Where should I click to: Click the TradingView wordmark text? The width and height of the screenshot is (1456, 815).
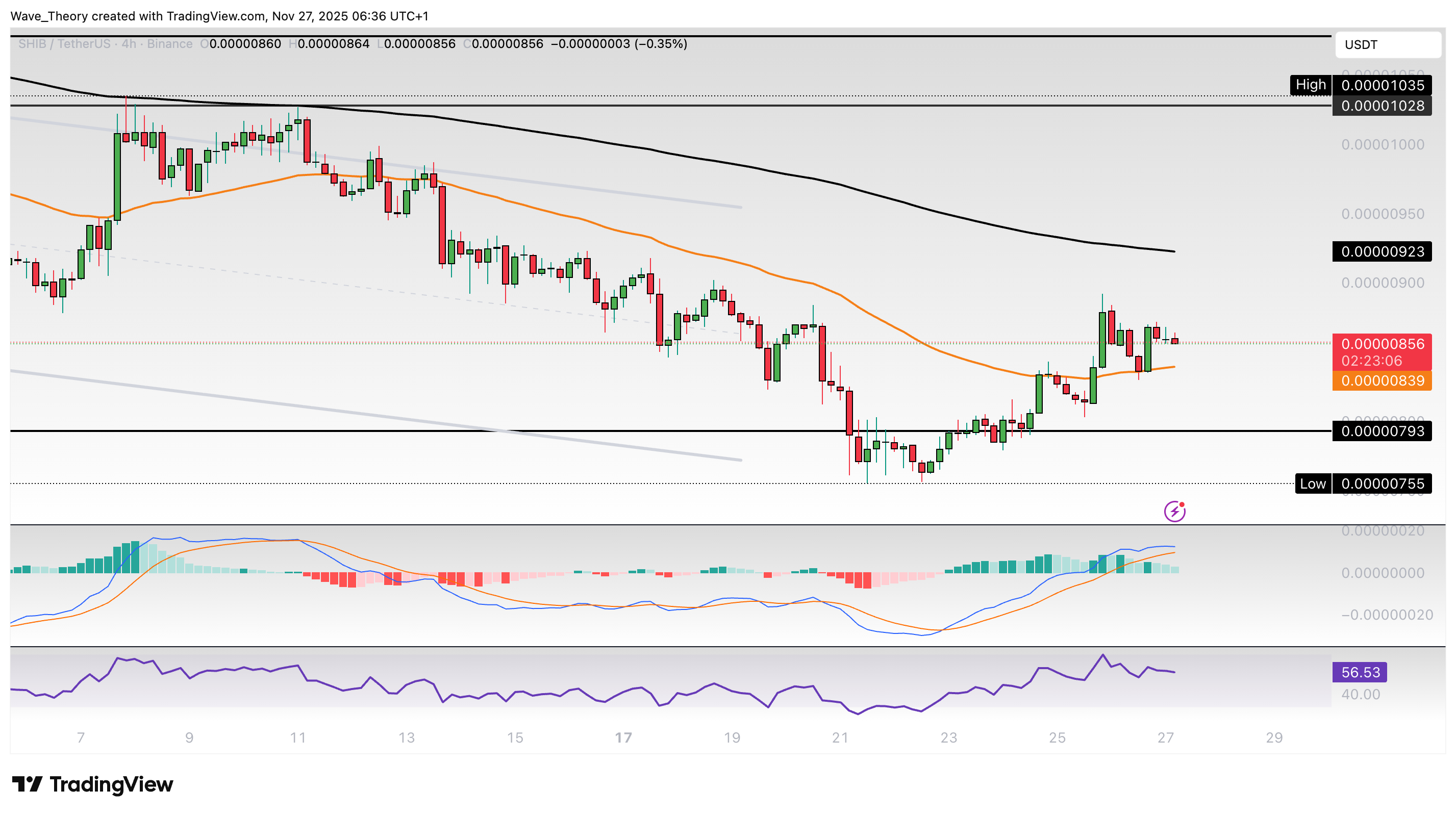111,784
